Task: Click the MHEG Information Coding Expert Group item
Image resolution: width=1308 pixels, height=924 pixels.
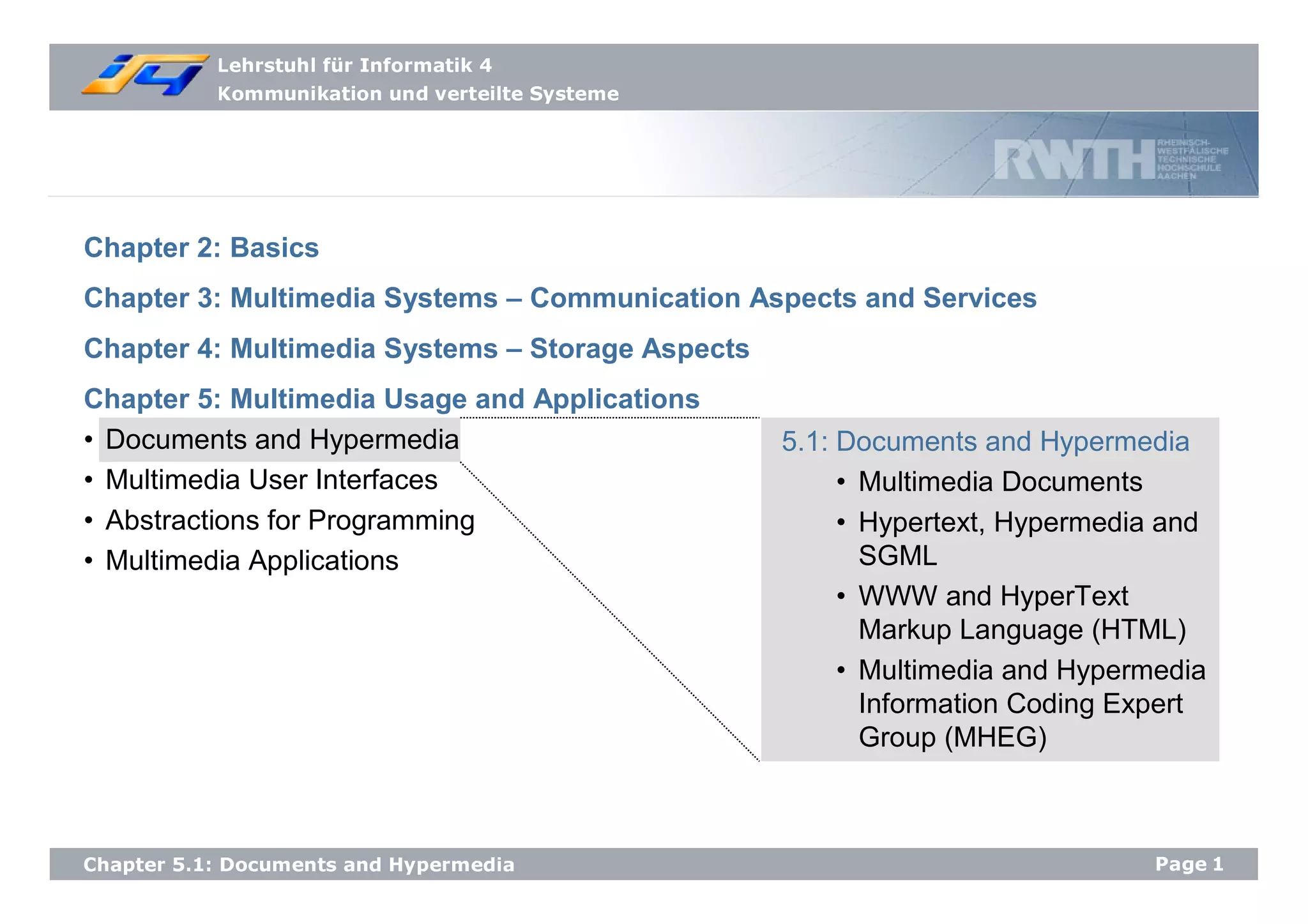Action: click(1031, 704)
